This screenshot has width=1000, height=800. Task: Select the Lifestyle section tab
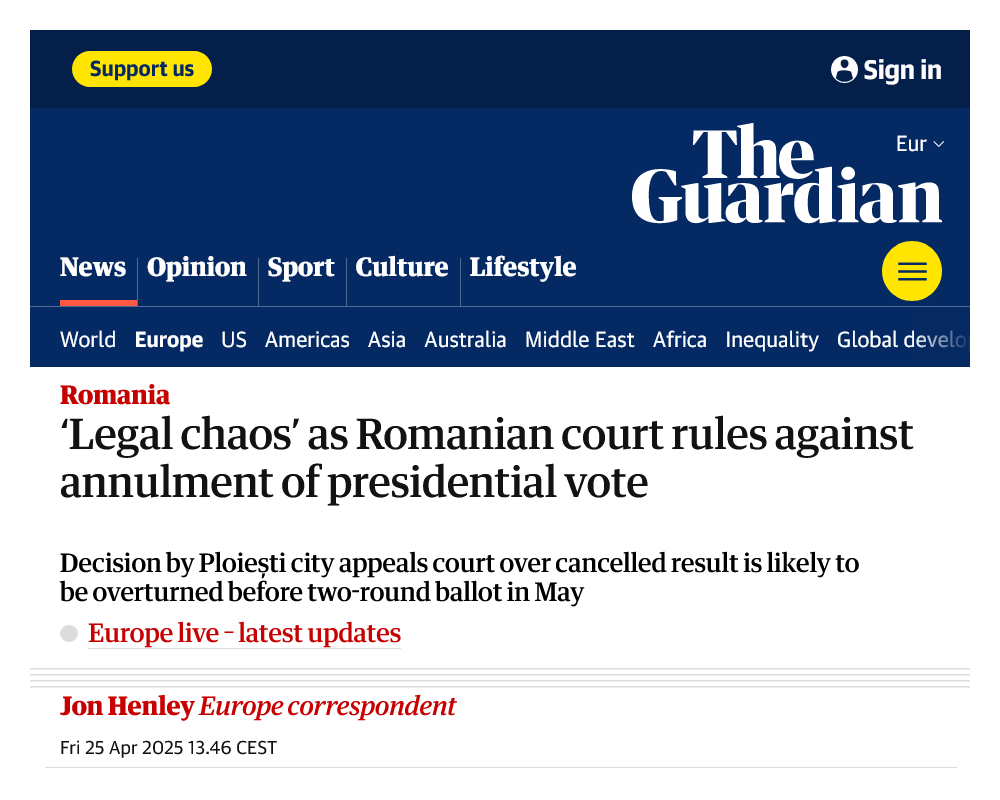tap(523, 267)
